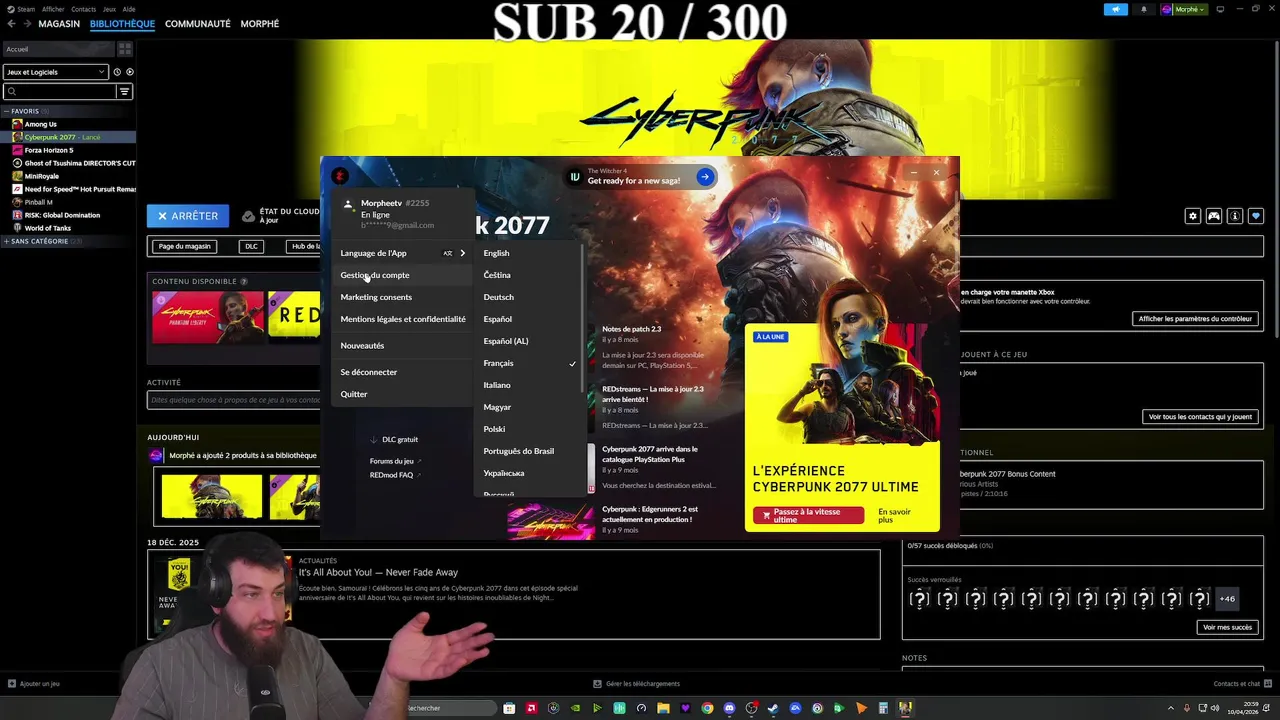Image resolution: width=1280 pixels, height=720 pixels.
Task: Toggle ready-to-play filter icon
Action: click(129, 72)
